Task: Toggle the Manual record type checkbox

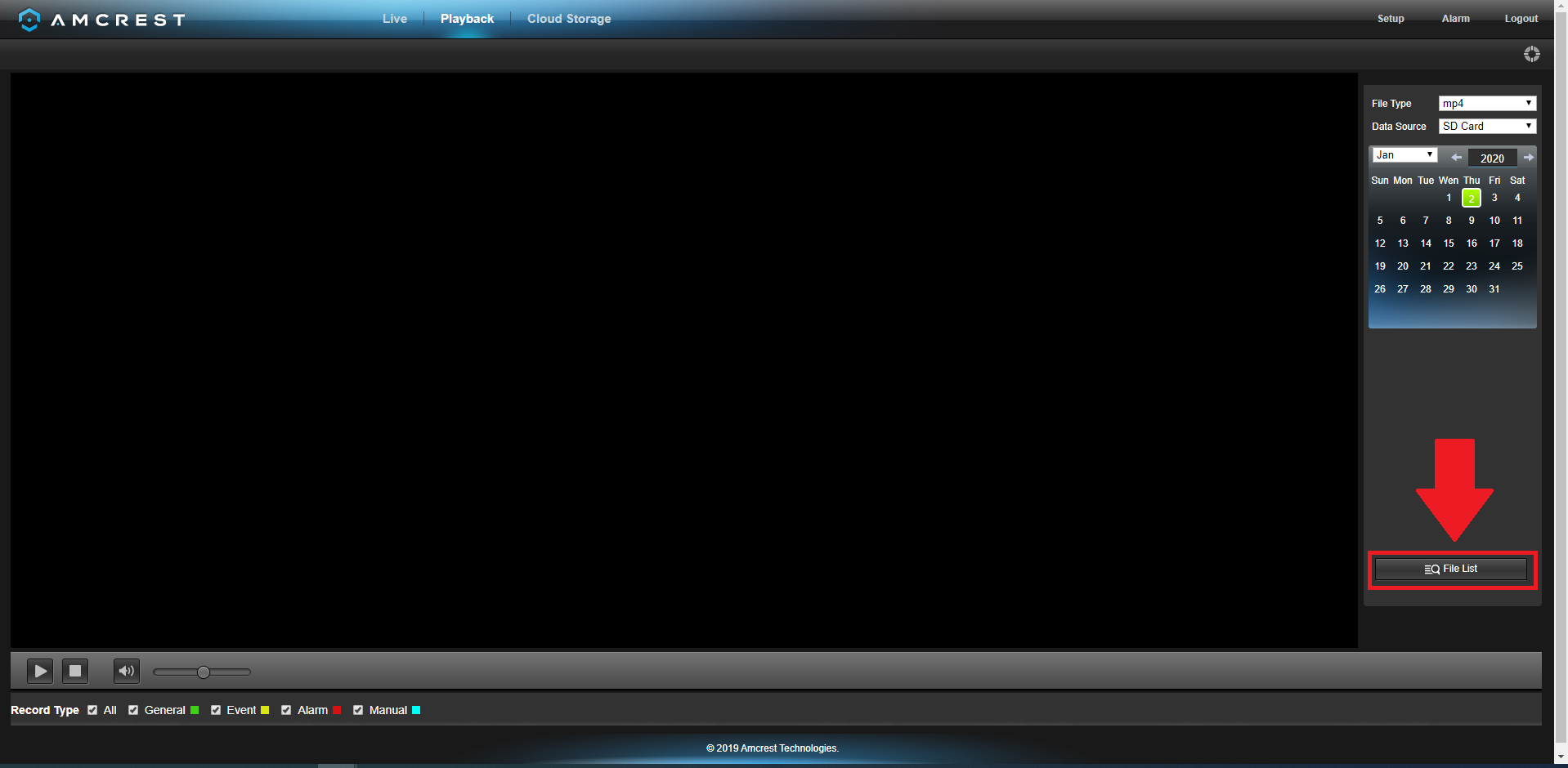Action: [x=358, y=710]
